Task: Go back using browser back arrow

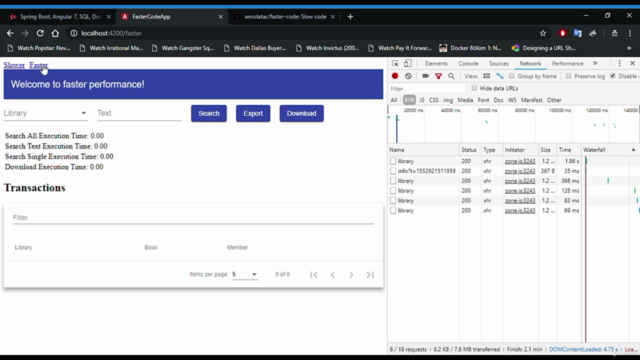Action: point(10,33)
